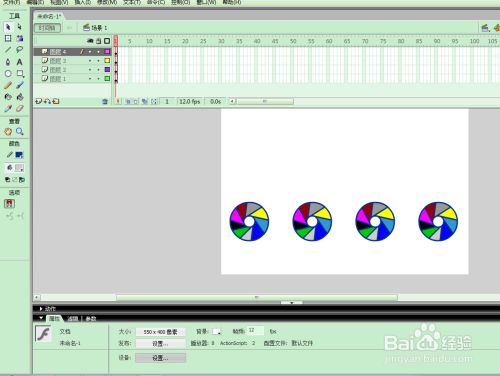
Task: Select the Zoom magnifier tool
Action: [x=20, y=131]
